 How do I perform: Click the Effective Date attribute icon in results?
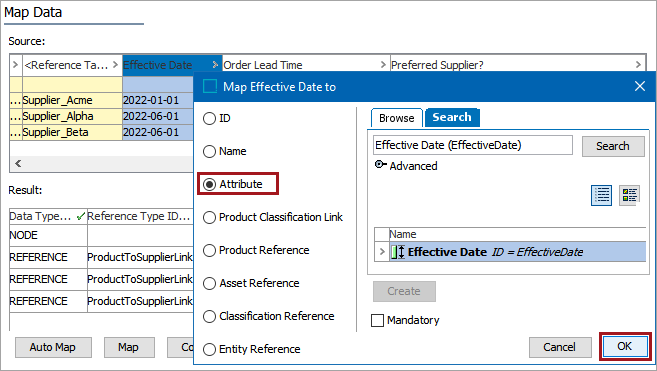point(398,252)
